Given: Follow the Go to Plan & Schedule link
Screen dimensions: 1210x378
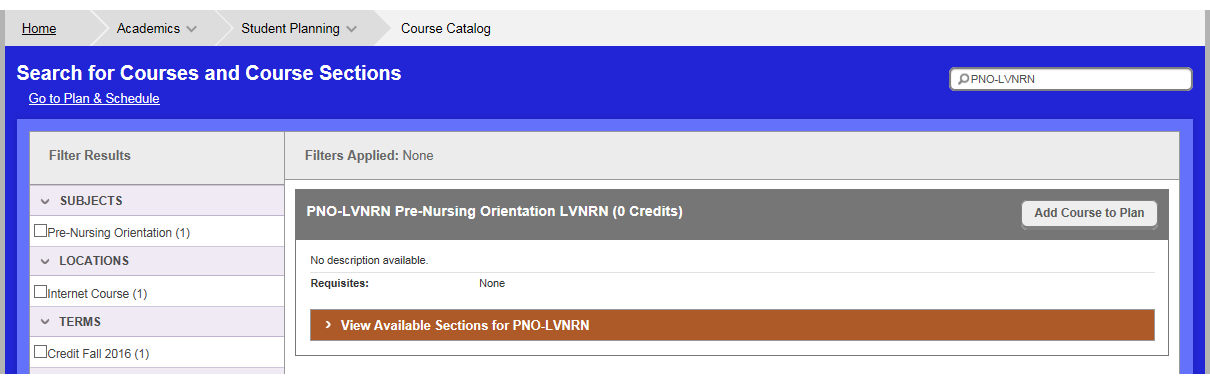Looking at the screenshot, I should pos(94,98).
